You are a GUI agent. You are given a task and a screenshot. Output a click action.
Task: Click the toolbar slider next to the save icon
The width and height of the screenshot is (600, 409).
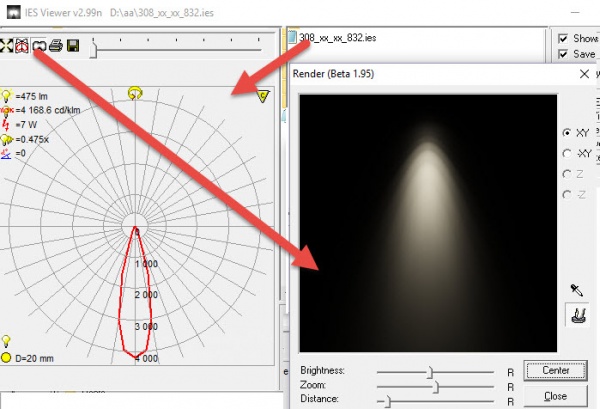coord(95,46)
